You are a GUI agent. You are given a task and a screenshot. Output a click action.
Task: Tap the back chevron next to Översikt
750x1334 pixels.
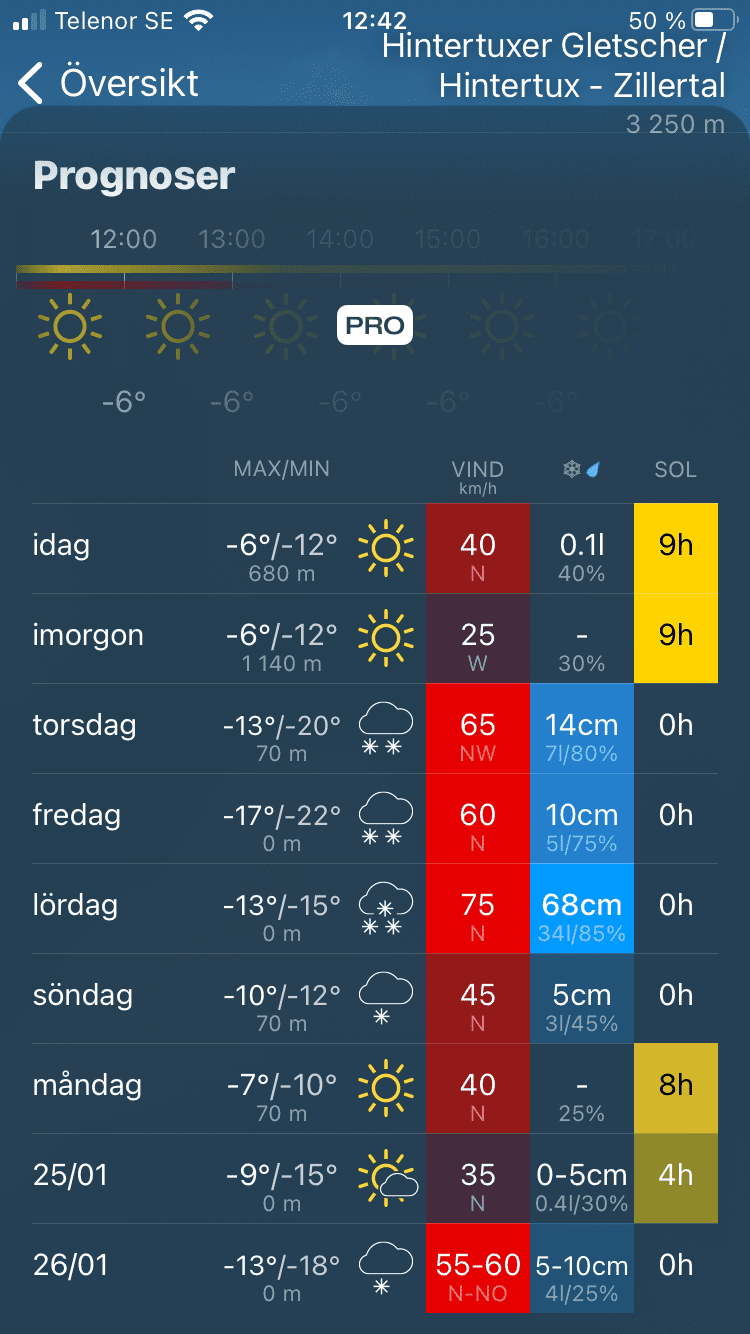[32, 83]
